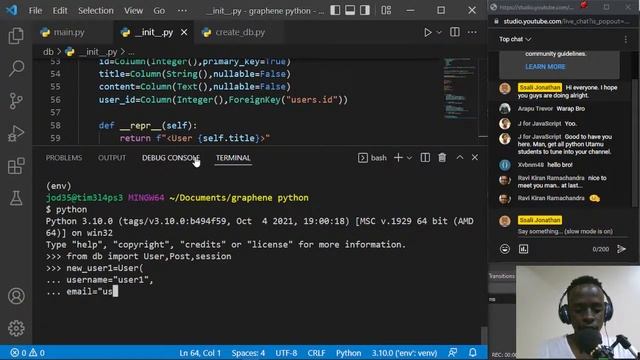
Task: Run the Python file with play button
Action: pyautogui.click(x=427, y=32)
